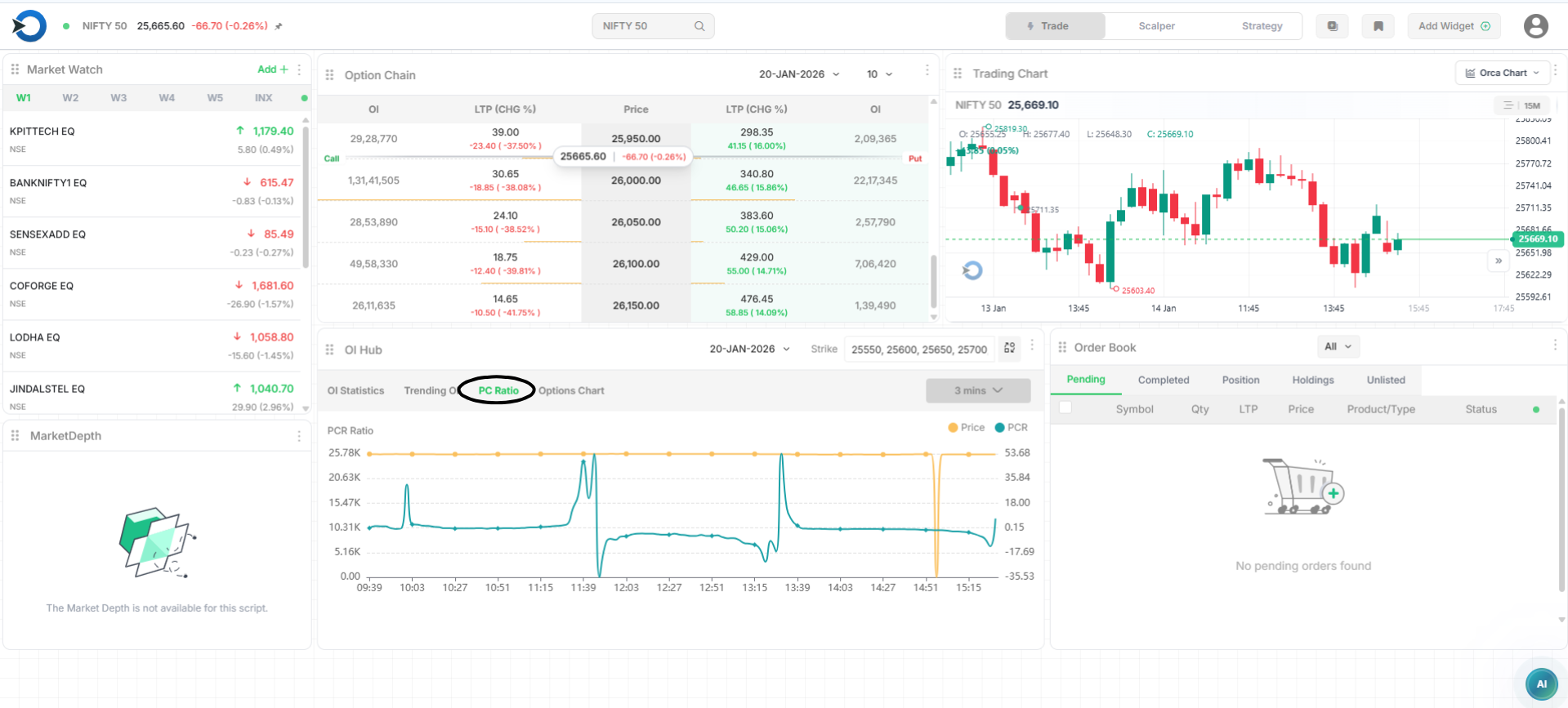Click the search icon in NIFTY 50 field
This screenshot has height=708, width=1568.
coord(699,26)
